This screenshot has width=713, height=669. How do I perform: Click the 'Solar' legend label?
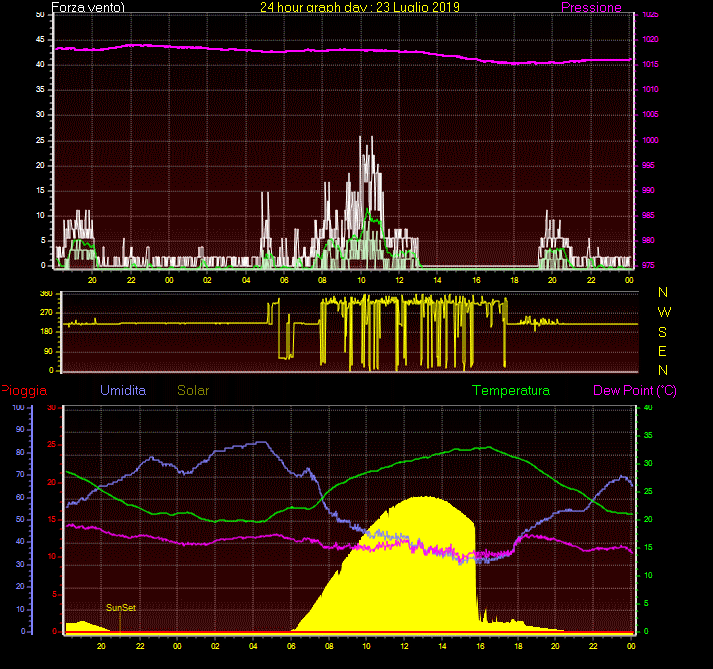pyautogui.click(x=193, y=390)
